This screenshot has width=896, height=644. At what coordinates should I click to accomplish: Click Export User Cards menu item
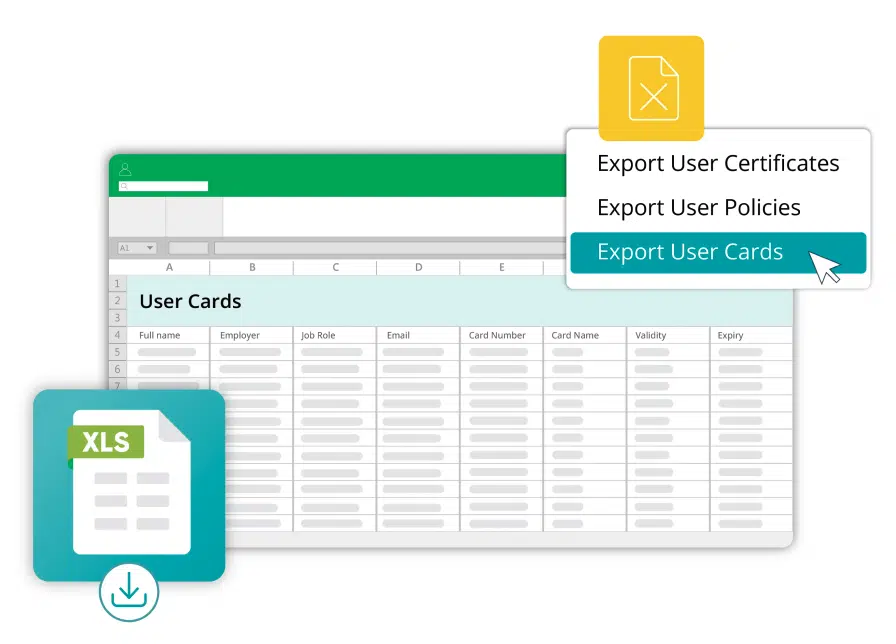click(718, 253)
